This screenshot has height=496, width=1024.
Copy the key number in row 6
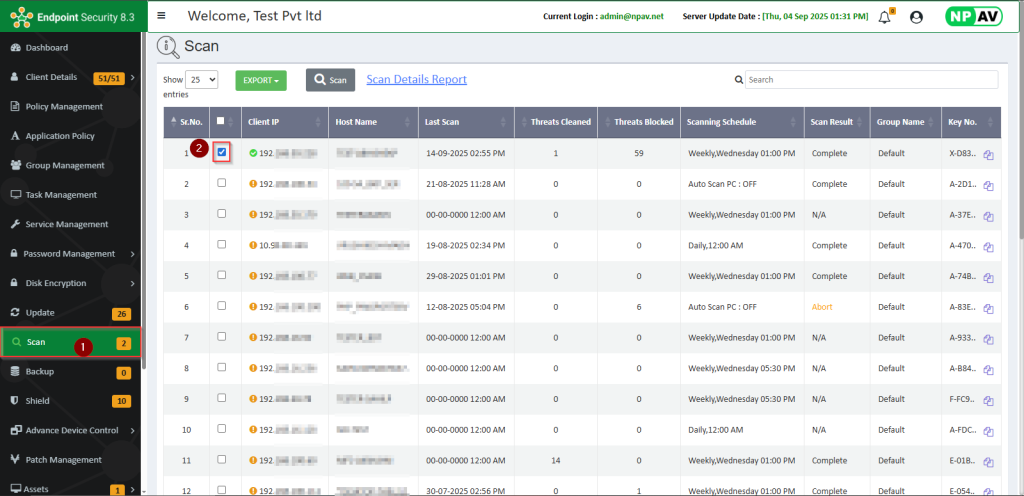(988, 309)
